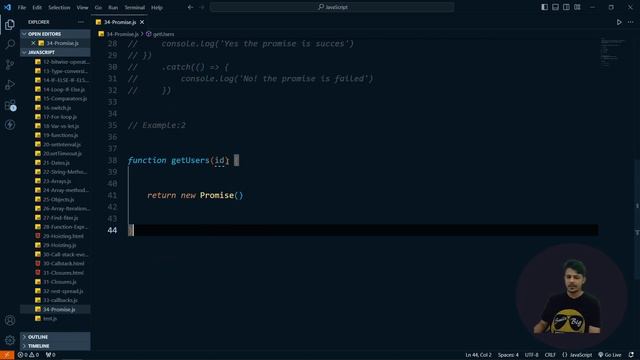Viewport: 640px width, 360px height.
Task: Open 23-Arrays.js file
Action: point(56,181)
